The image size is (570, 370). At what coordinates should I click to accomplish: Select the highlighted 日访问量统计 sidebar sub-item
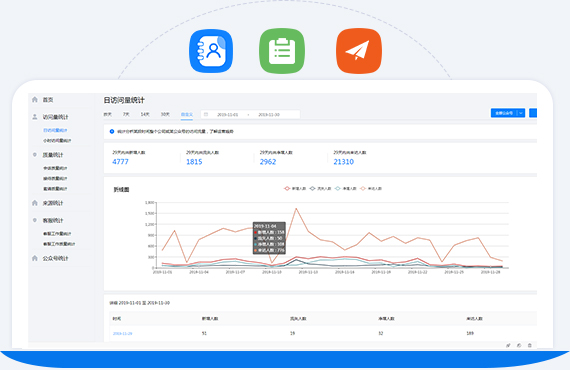(55, 130)
